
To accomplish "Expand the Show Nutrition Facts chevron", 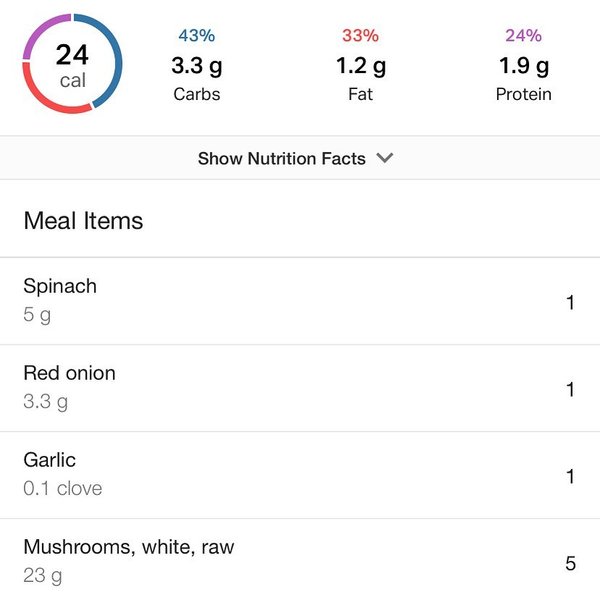I will 386,158.
